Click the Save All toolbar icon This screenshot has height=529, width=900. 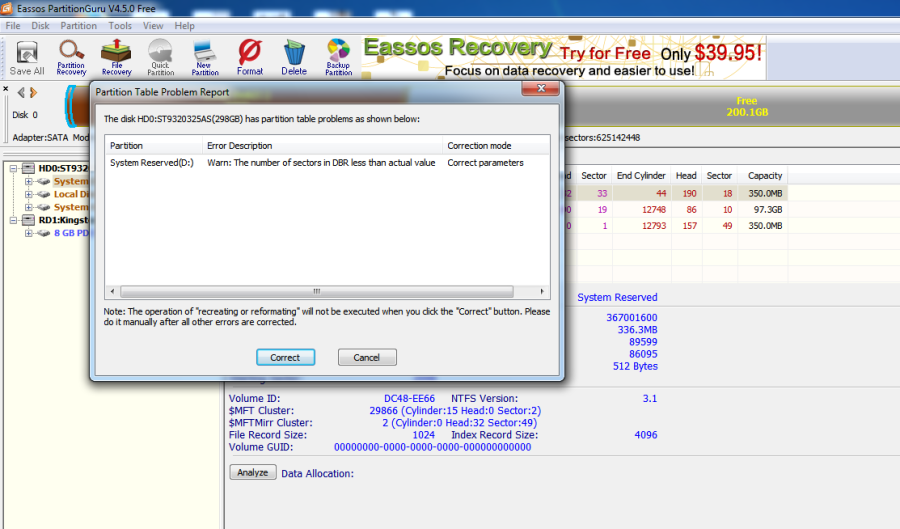point(26,58)
